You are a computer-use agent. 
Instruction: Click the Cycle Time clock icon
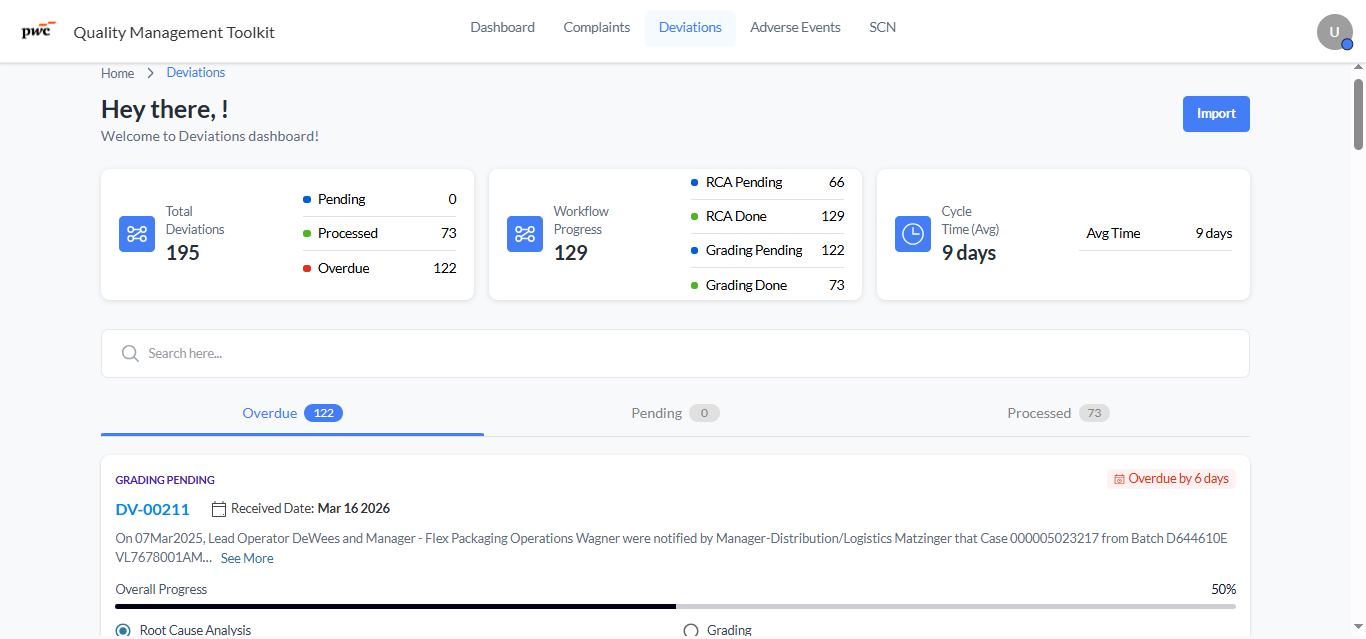point(913,234)
